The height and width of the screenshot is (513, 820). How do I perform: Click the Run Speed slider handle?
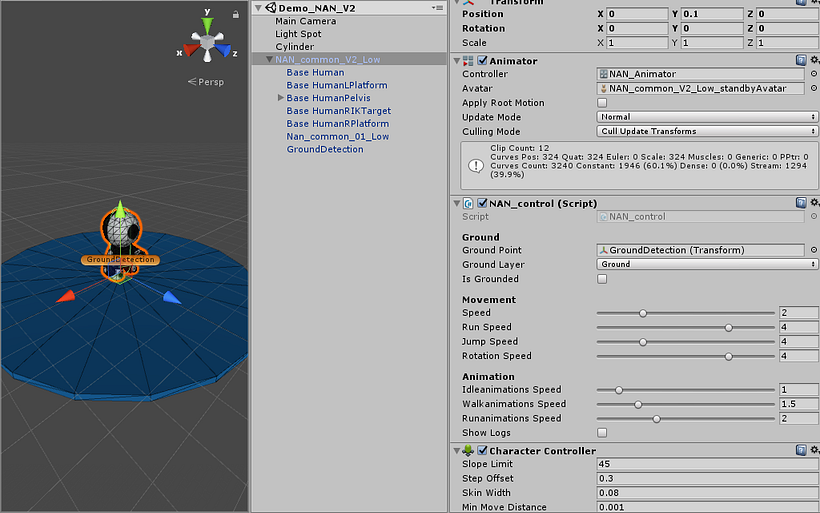click(728, 328)
